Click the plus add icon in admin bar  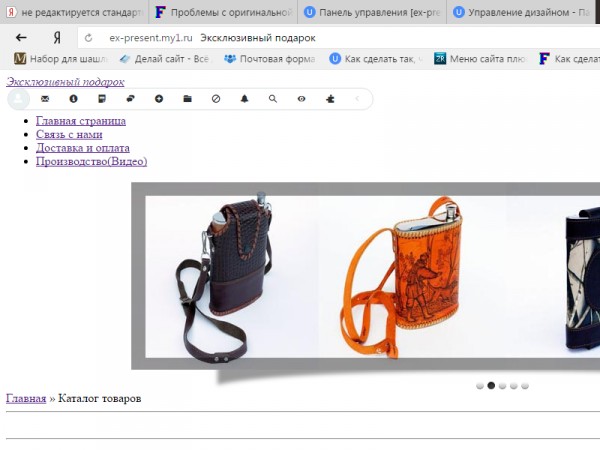click(159, 99)
